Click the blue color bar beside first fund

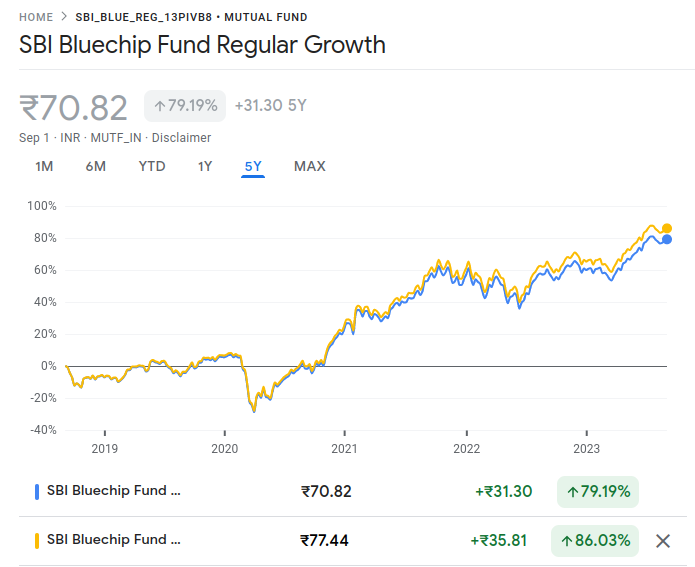pyautogui.click(x=37, y=492)
